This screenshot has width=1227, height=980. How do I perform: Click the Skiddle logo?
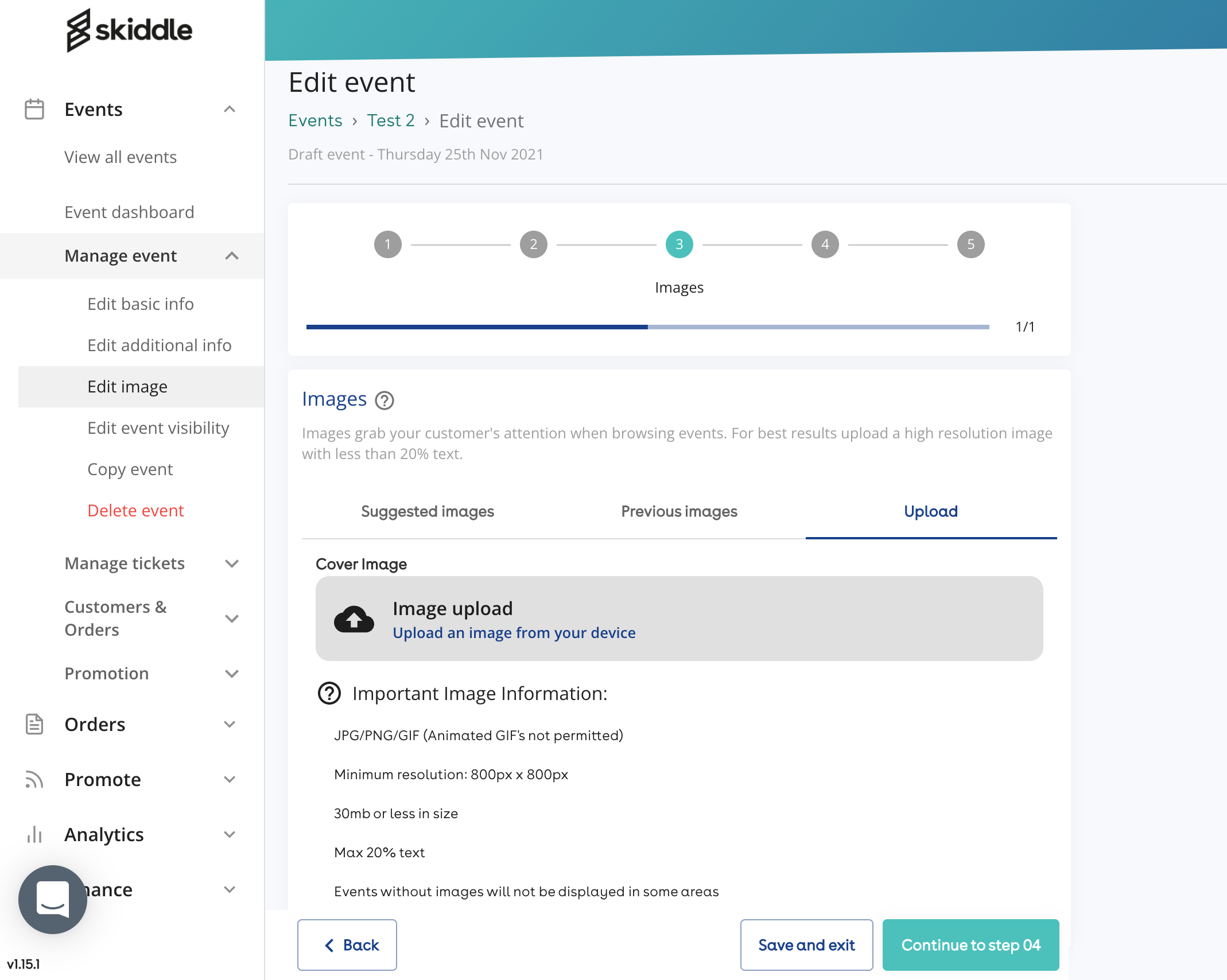pyautogui.click(x=129, y=30)
